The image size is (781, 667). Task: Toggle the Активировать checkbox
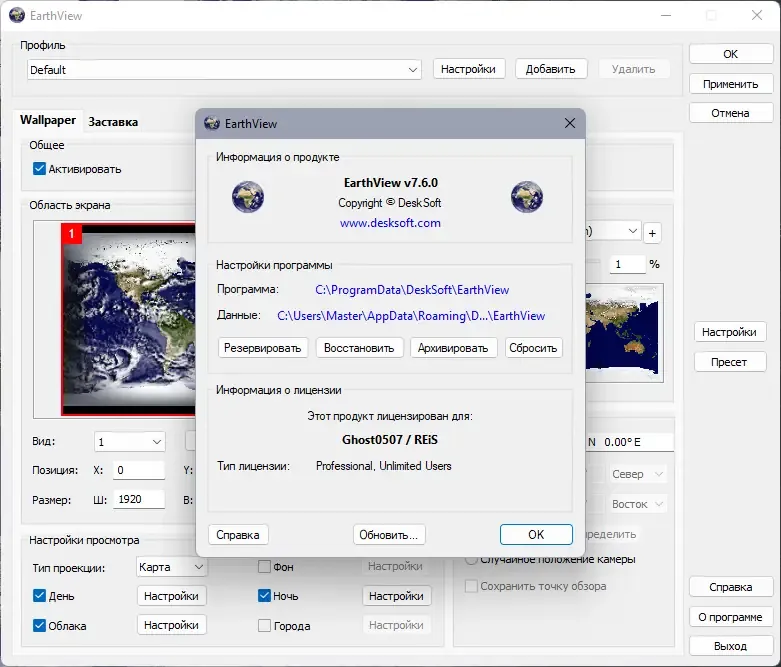coord(39,169)
